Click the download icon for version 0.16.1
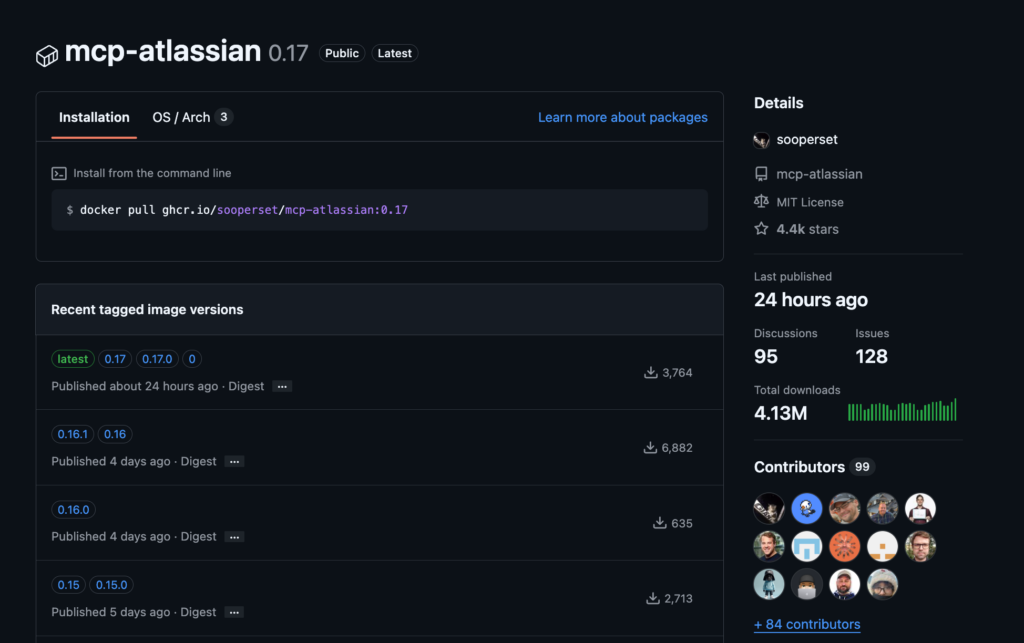The image size is (1024, 643). pos(649,448)
